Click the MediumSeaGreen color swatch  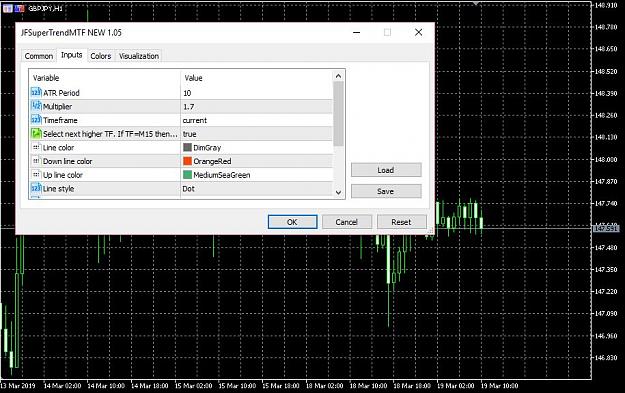coord(187,175)
